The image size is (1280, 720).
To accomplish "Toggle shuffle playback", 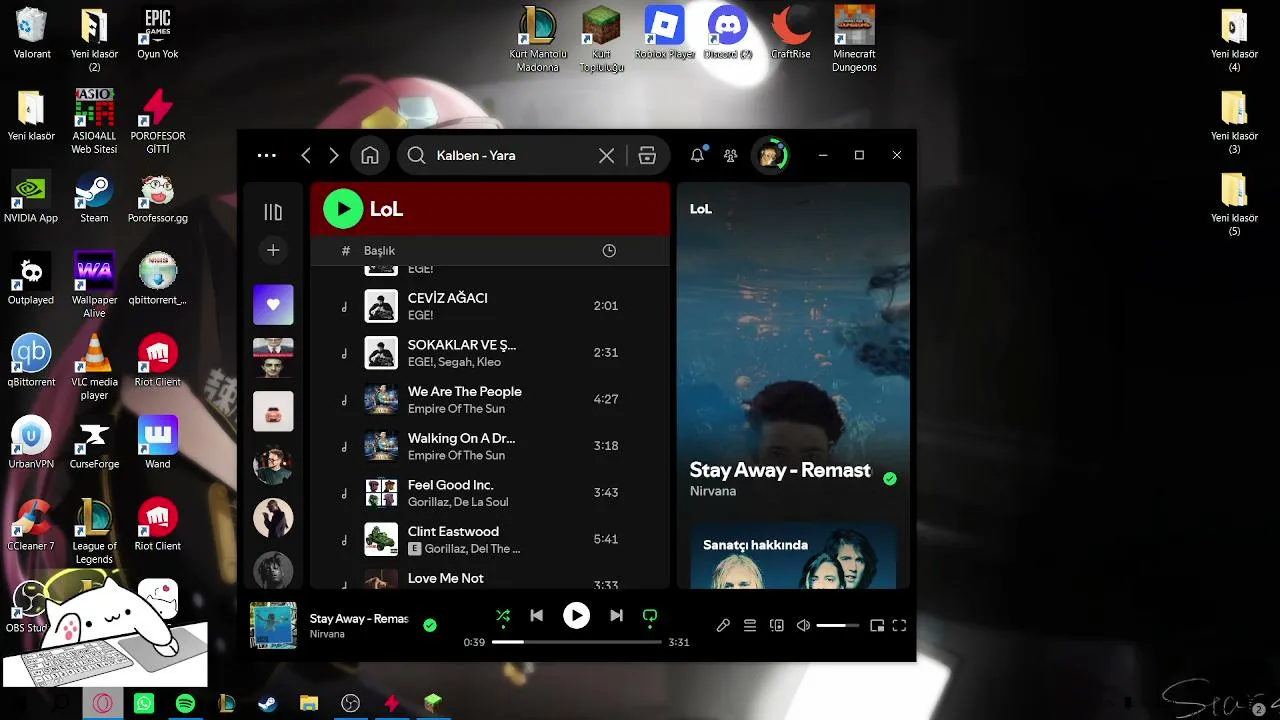I will click(x=503, y=616).
